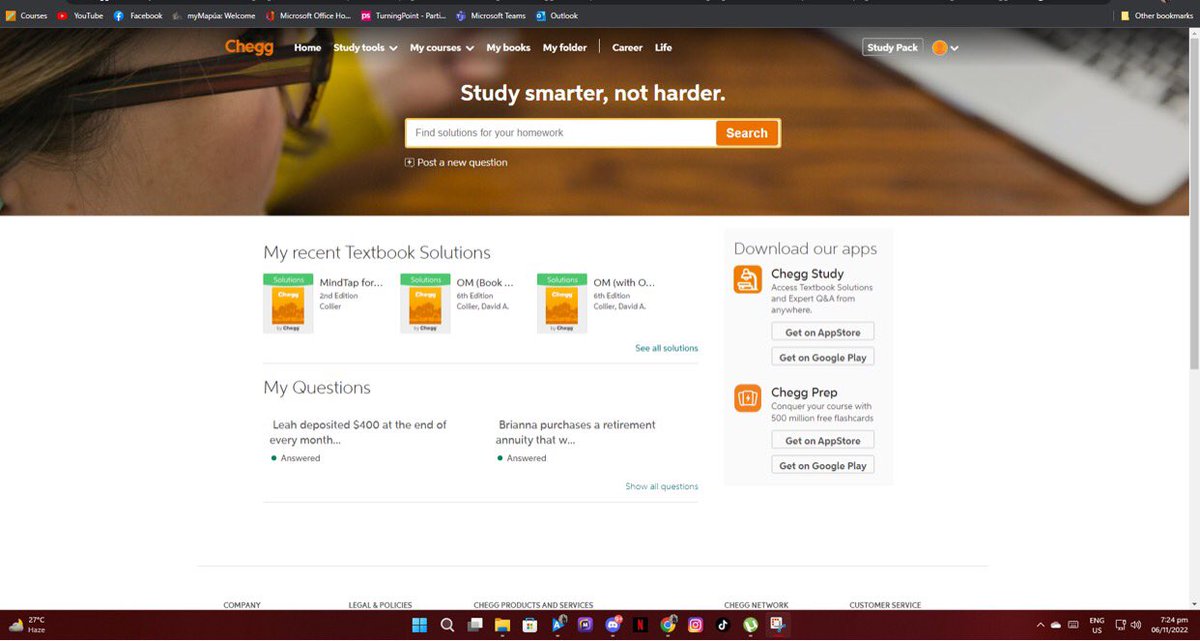The height and width of the screenshot is (641, 1200).
Task: Open the orange user avatar menu
Action: [x=945, y=48]
